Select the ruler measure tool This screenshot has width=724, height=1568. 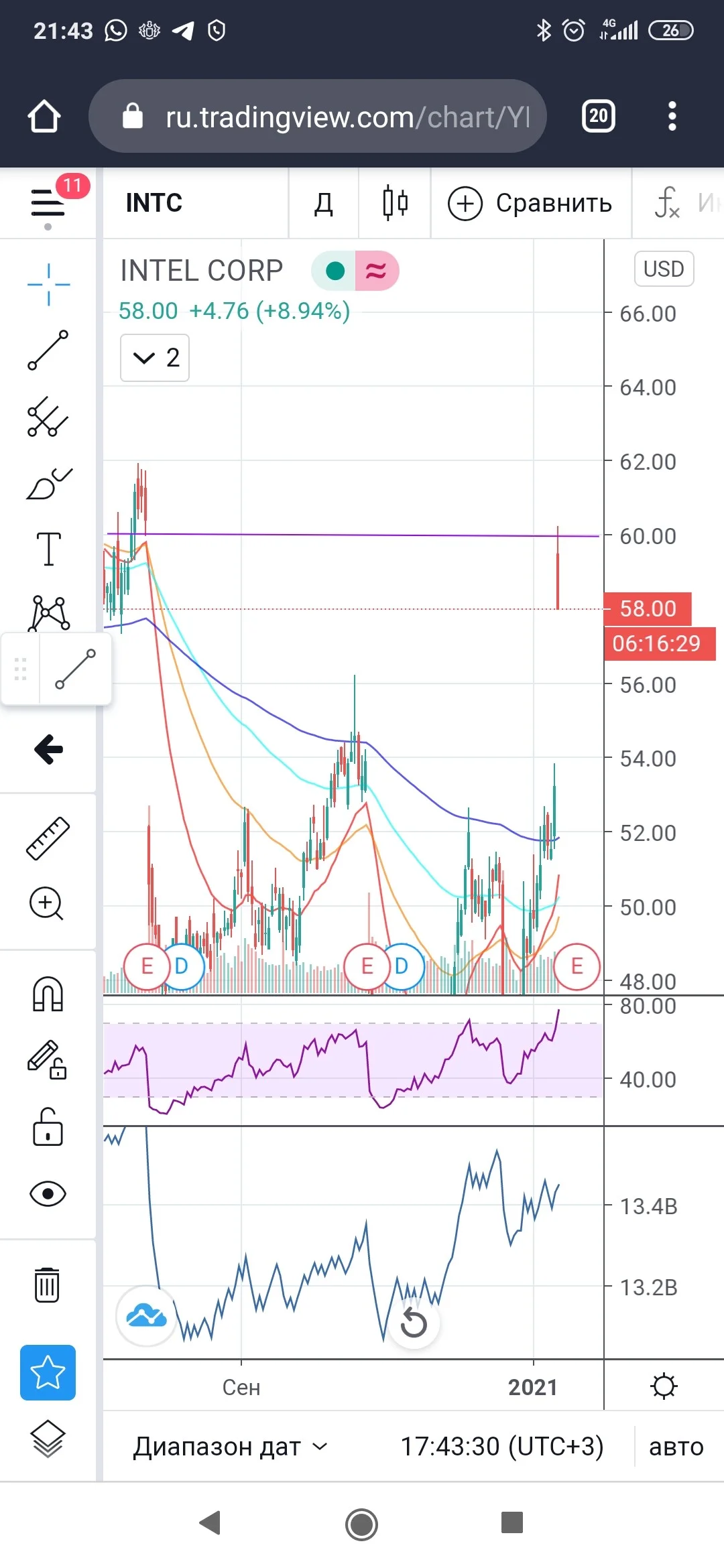[x=48, y=838]
